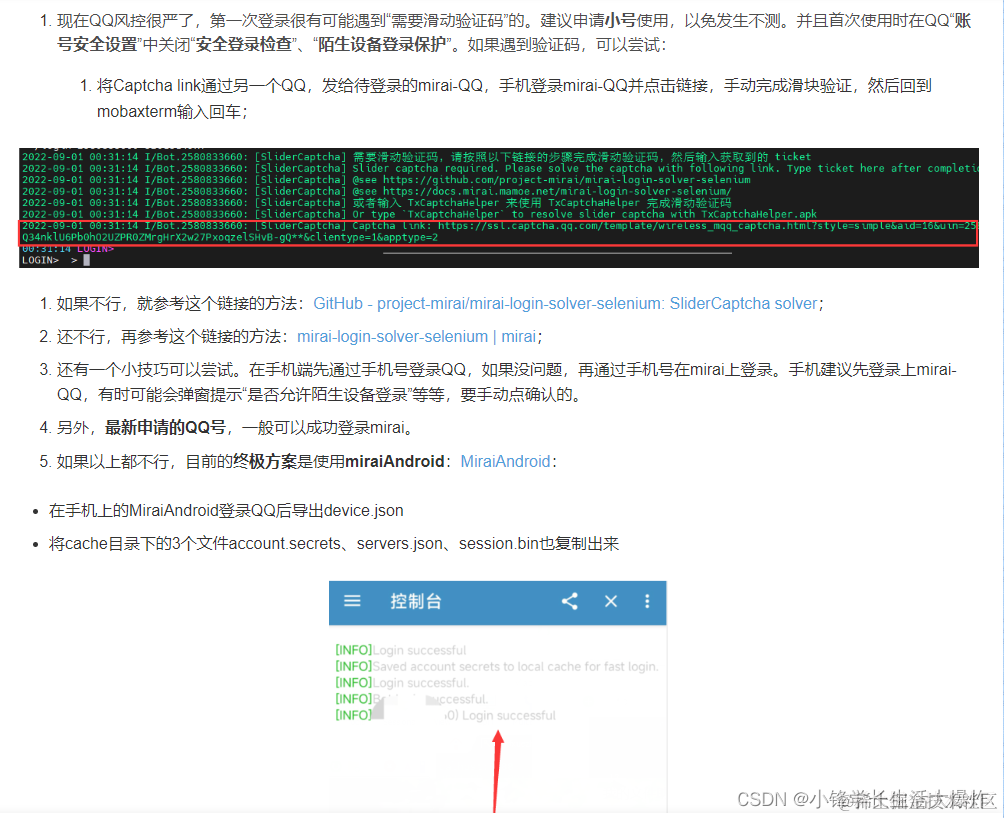This screenshot has height=818, width=1004.
Task: Open the MiraiAndroid link
Action: pos(505,461)
